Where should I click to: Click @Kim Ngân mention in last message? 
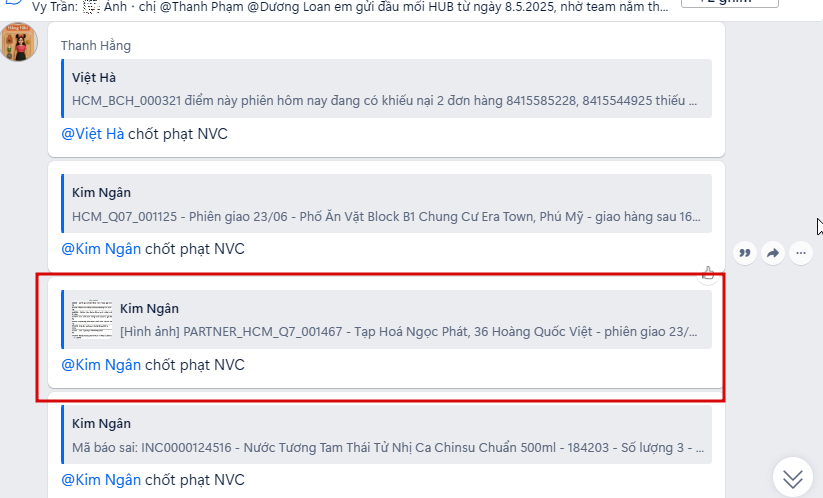[x=101, y=480]
